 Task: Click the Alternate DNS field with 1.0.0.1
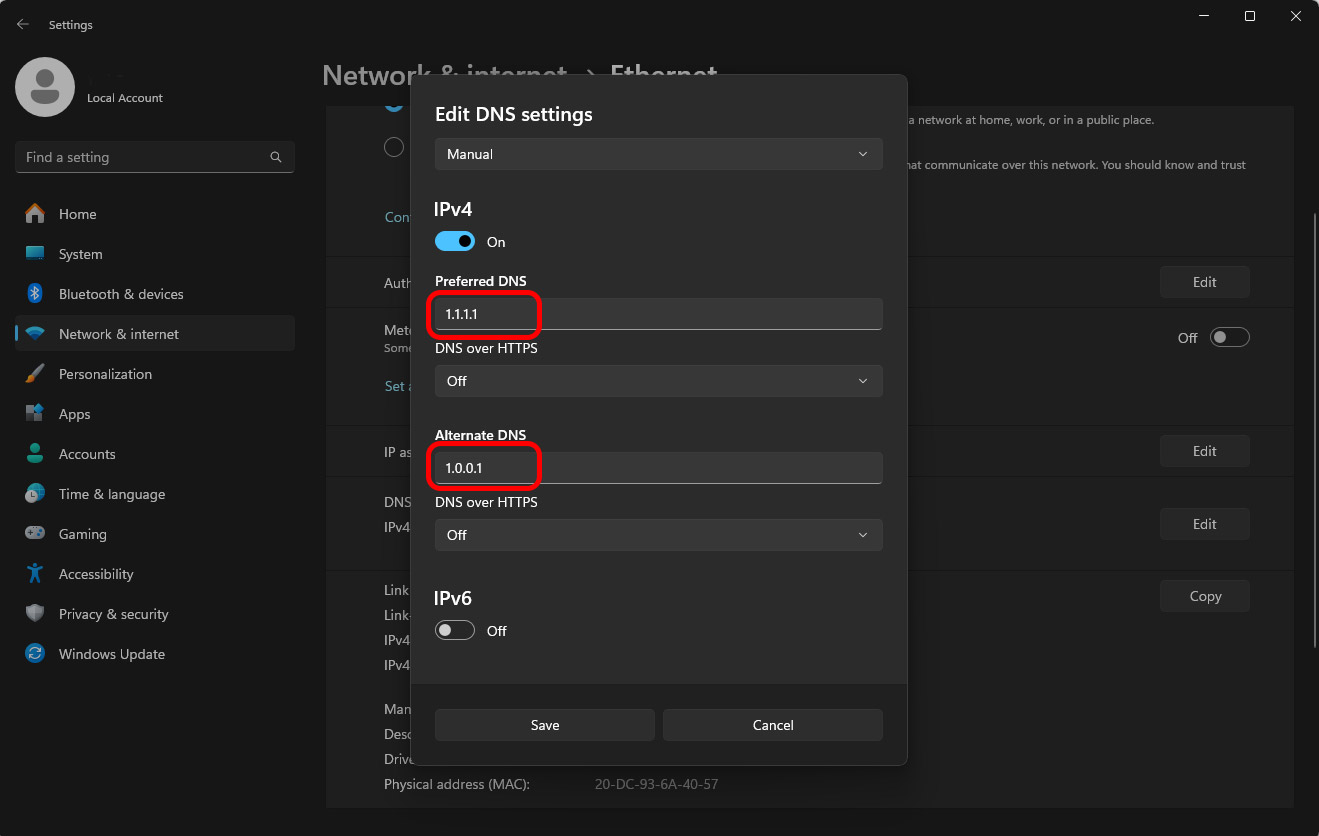tap(659, 468)
